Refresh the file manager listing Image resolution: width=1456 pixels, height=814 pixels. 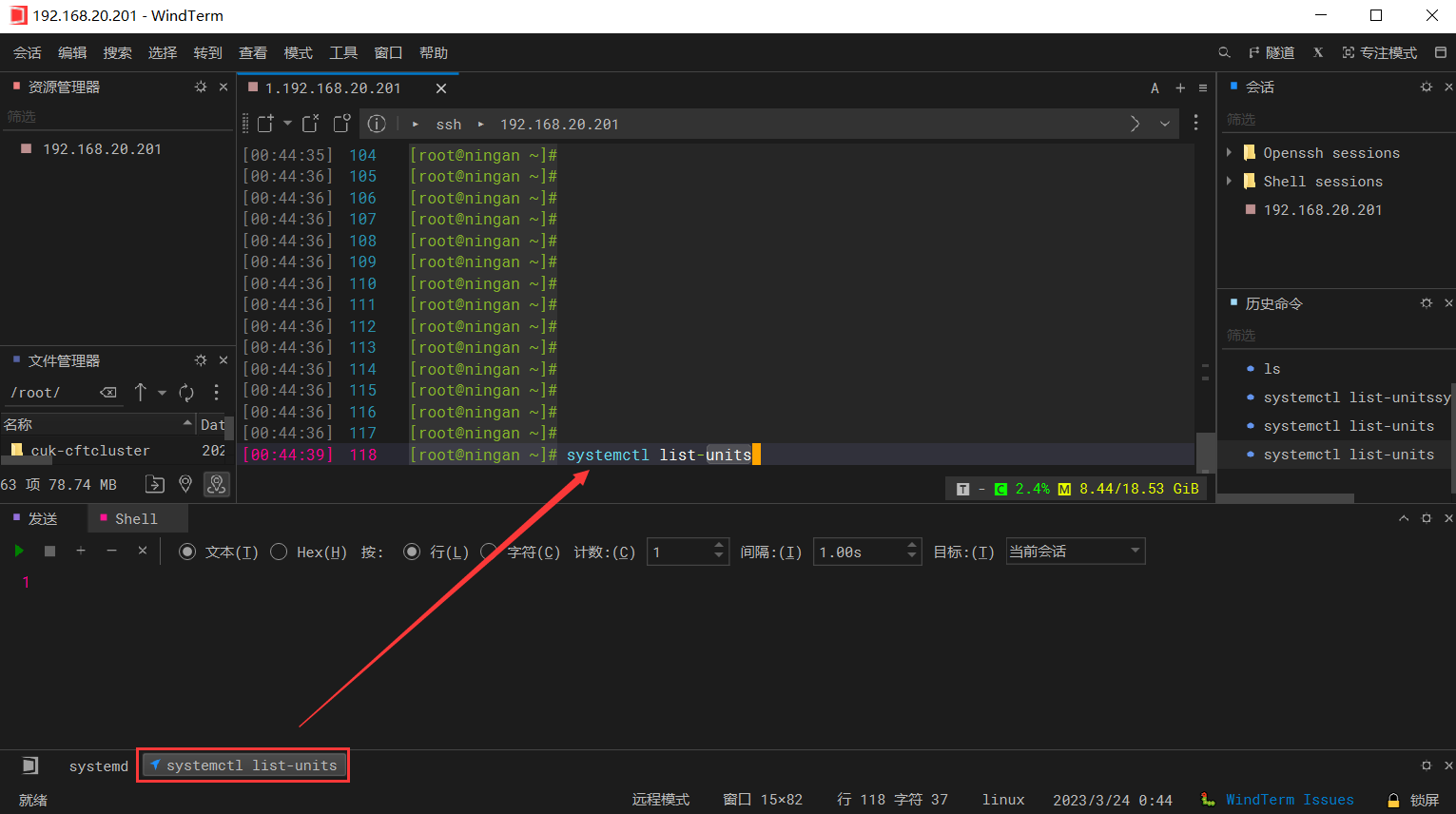point(186,392)
